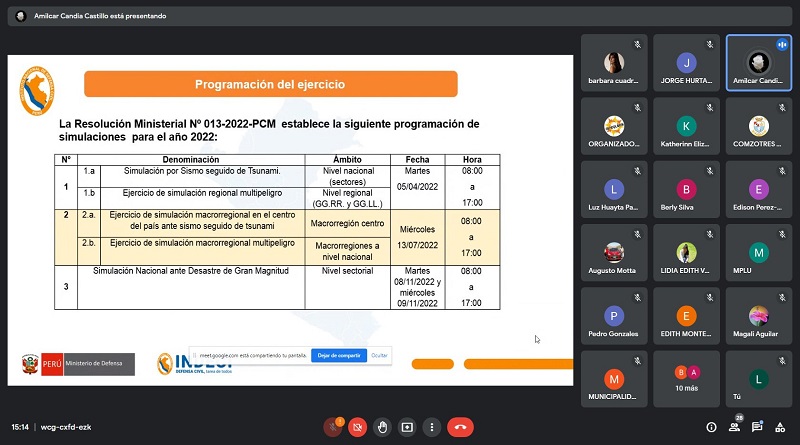Click the '15:14' clock text
Image resolution: width=800 pixels, height=445 pixels.
click(x=20, y=427)
